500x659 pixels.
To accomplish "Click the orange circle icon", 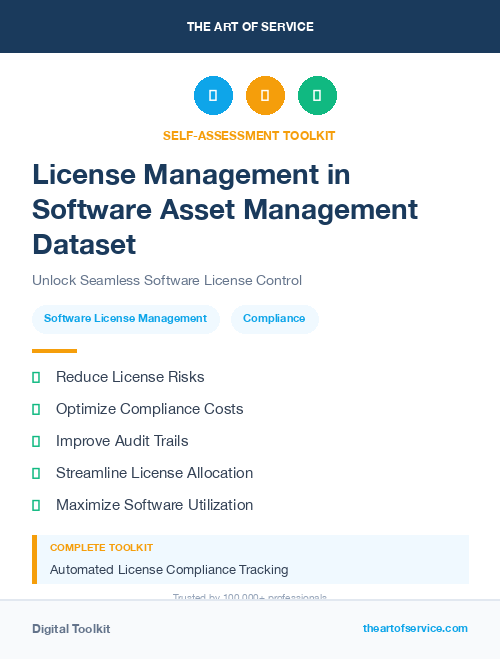I will tap(265, 95).
